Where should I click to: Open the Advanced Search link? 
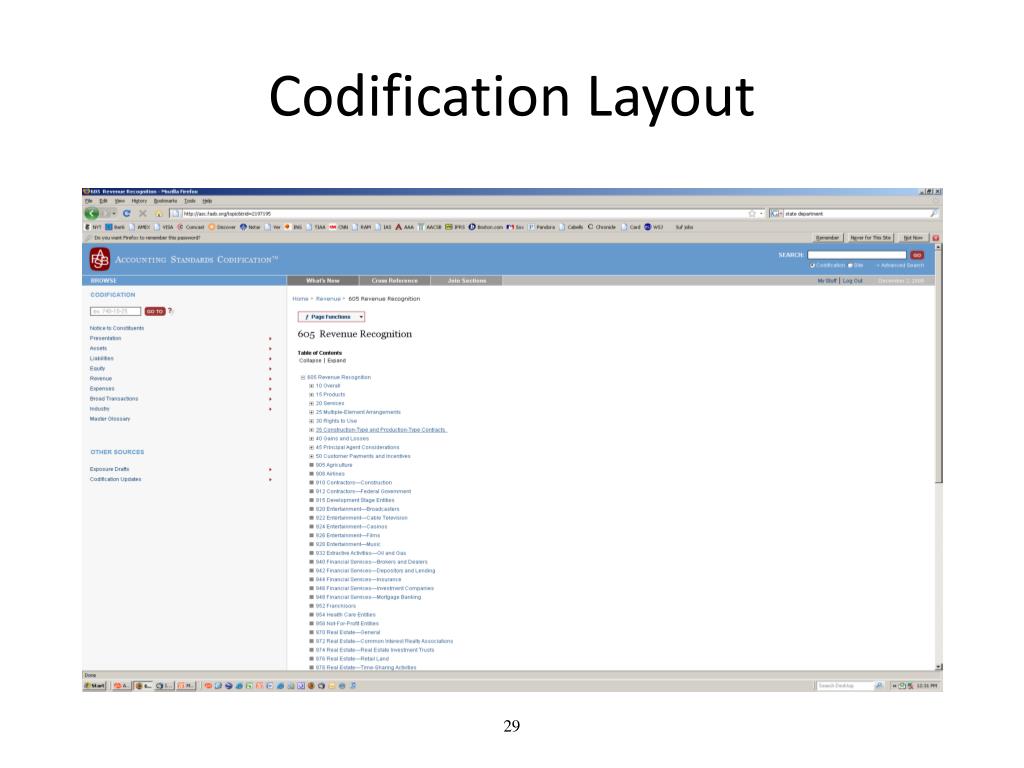coord(901,265)
